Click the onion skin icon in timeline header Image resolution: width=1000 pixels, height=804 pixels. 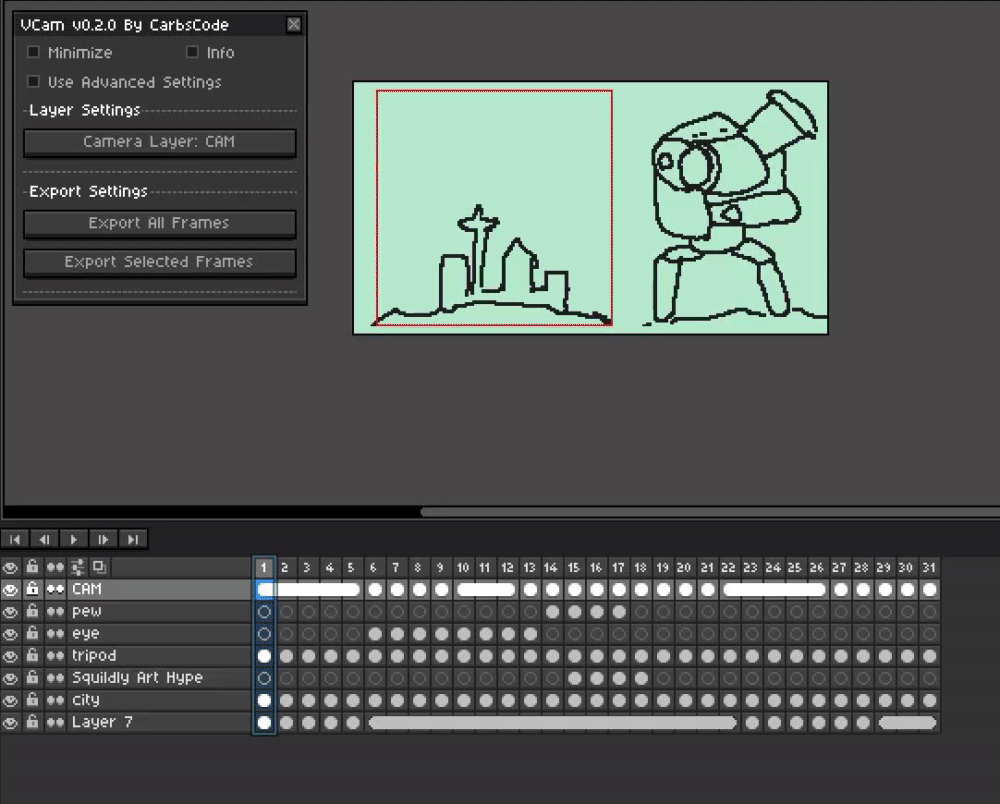click(x=99, y=567)
